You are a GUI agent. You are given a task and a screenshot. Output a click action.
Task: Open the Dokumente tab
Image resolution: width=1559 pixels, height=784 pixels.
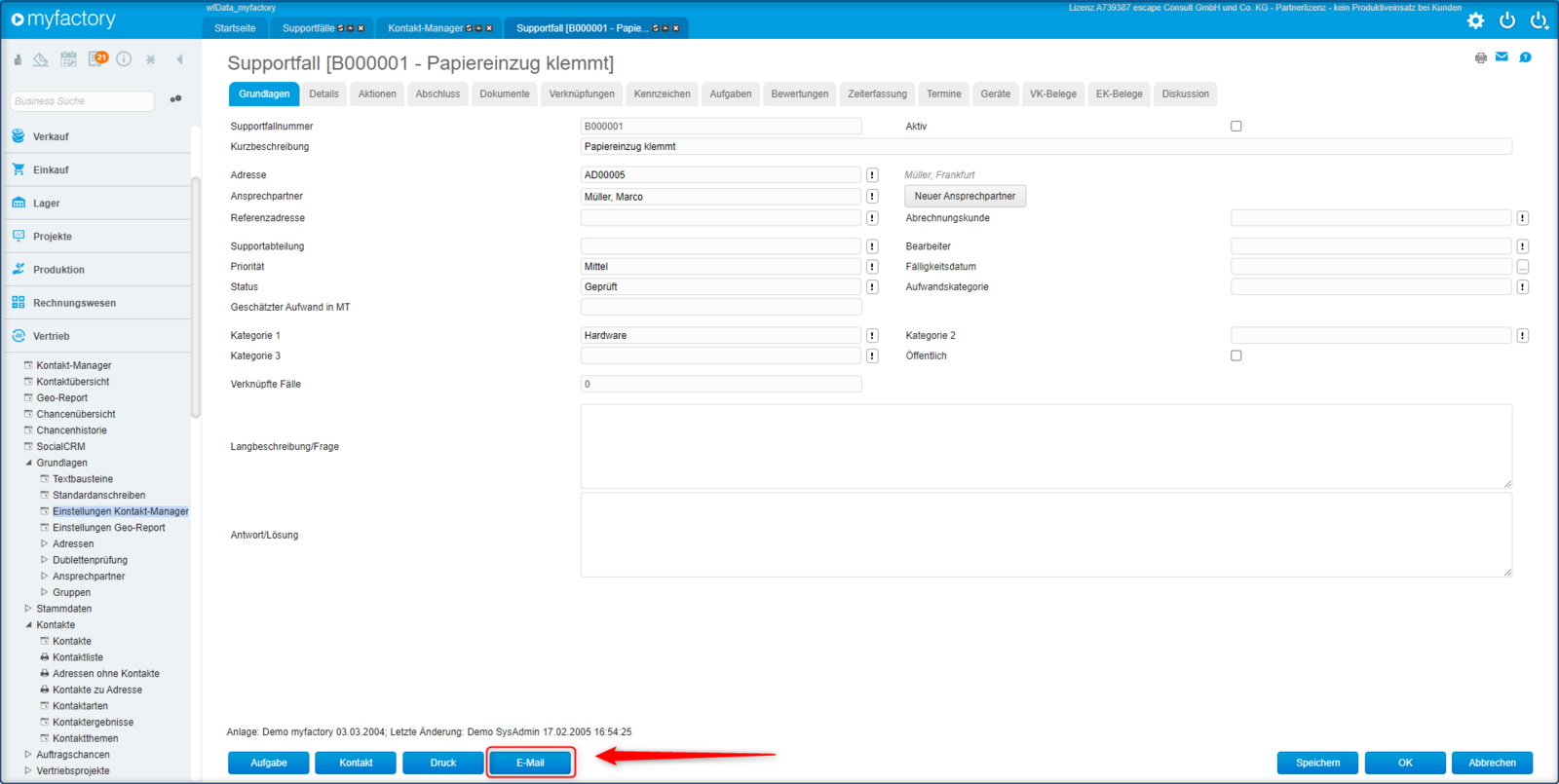505,94
